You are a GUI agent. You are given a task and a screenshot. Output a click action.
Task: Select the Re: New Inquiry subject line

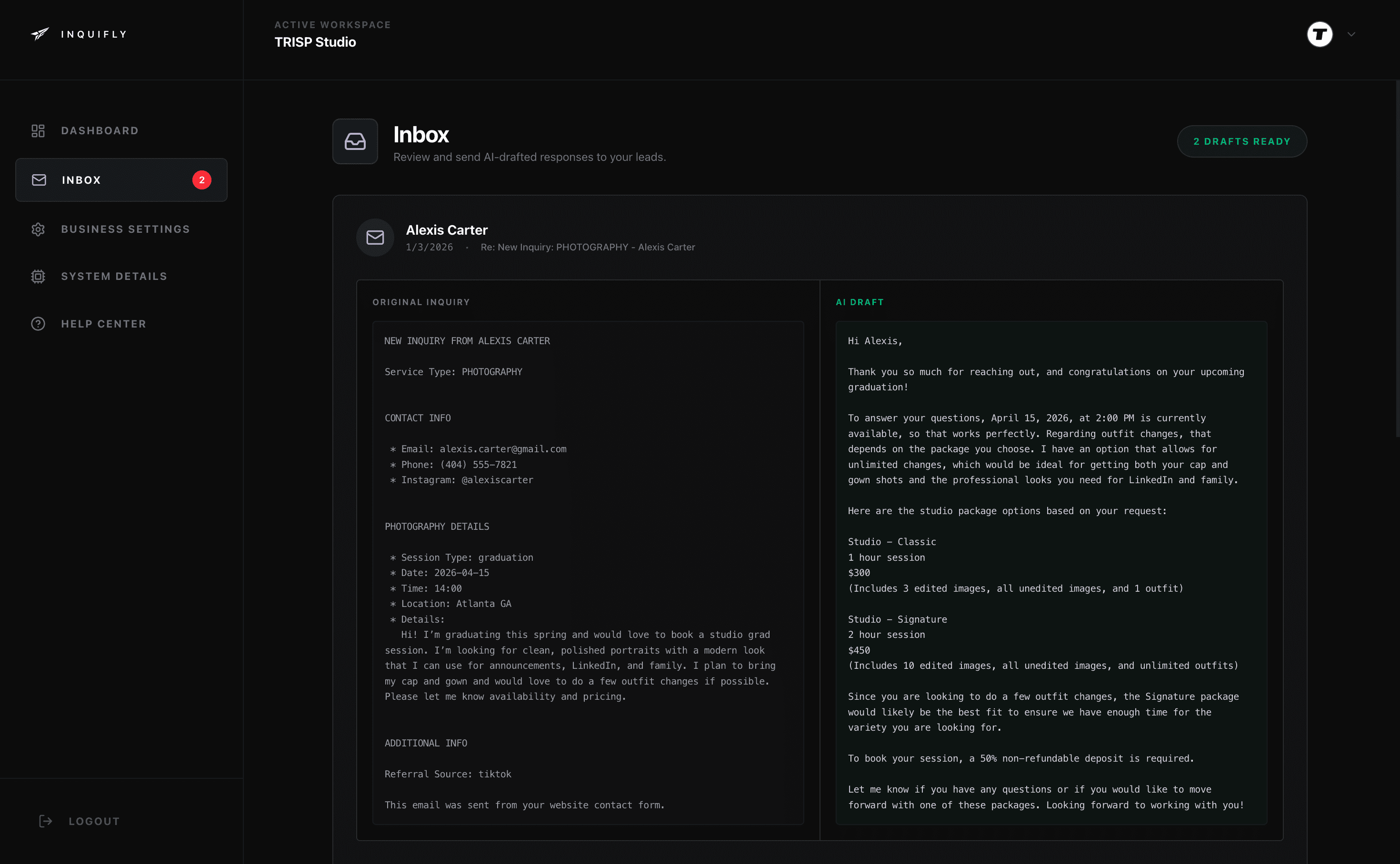click(588, 247)
